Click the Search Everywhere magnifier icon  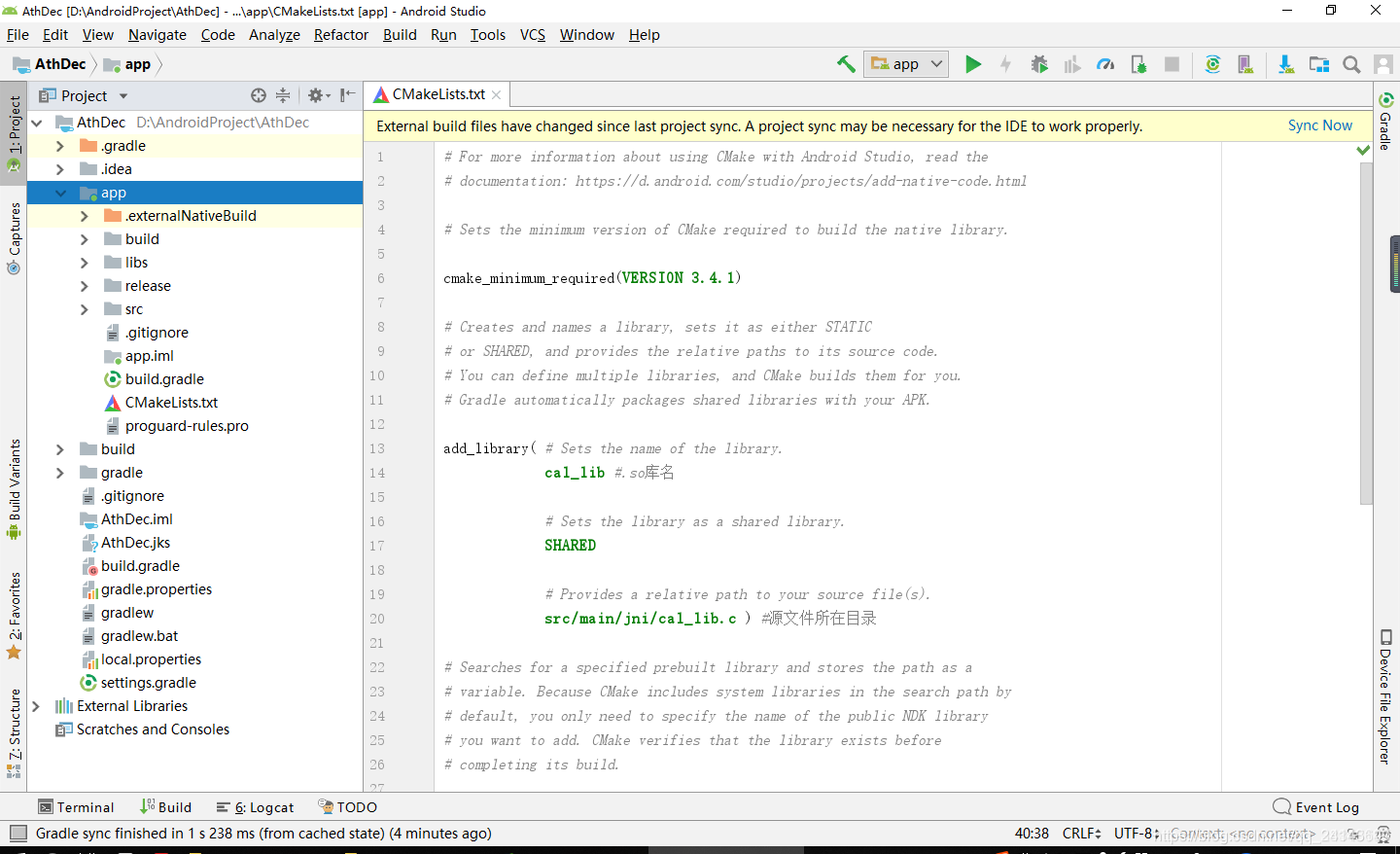tap(1351, 64)
